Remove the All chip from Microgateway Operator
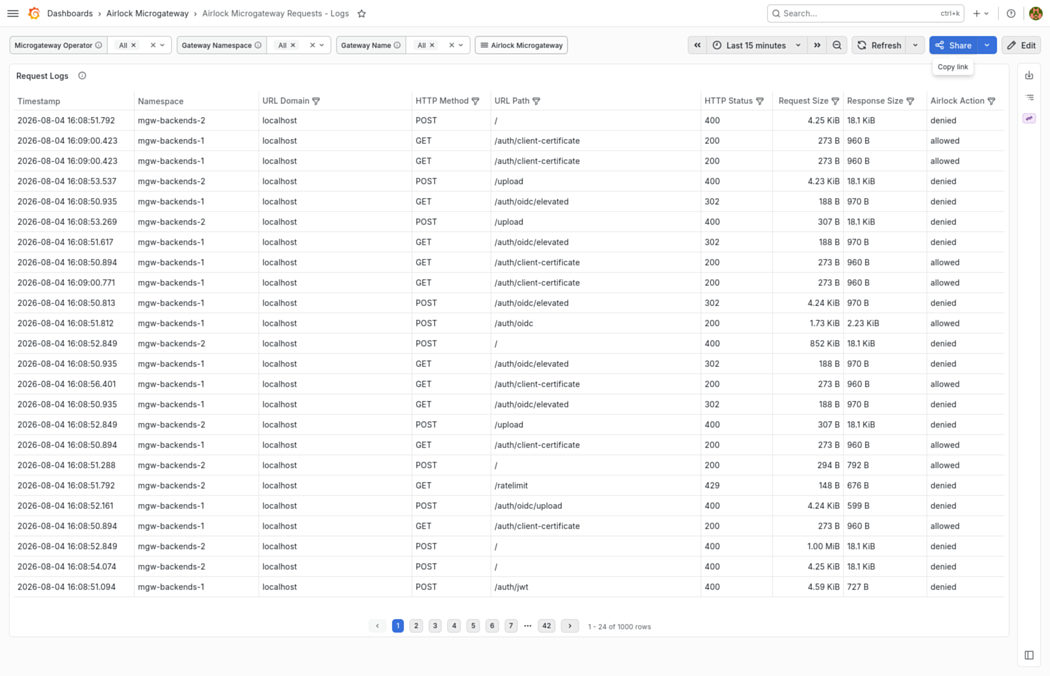Viewport: 1050px width, 676px height. pyautogui.click(x=133, y=46)
